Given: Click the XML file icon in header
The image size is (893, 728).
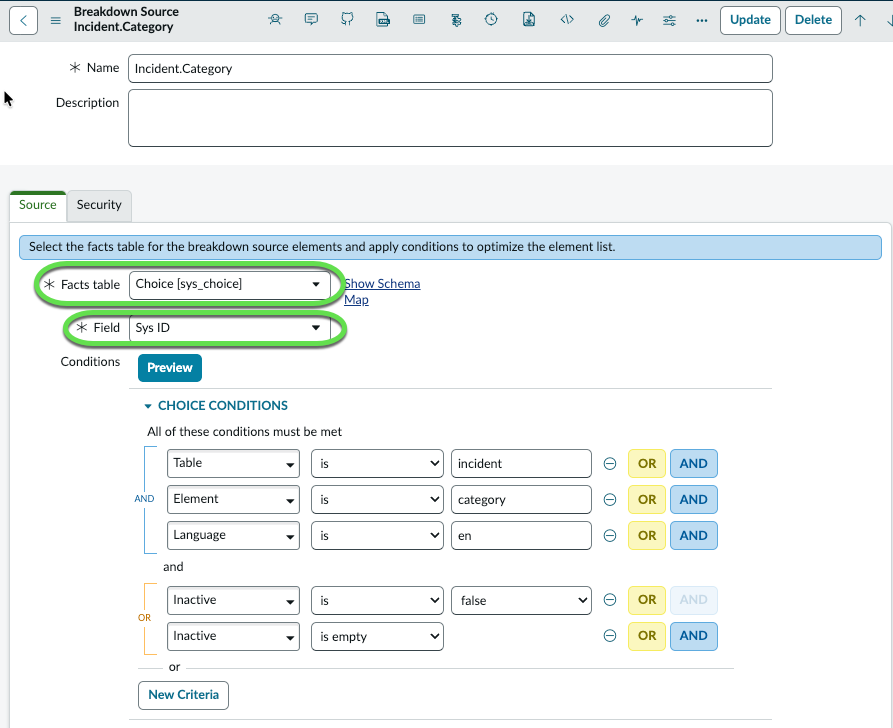Looking at the screenshot, I should pos(383,20).
